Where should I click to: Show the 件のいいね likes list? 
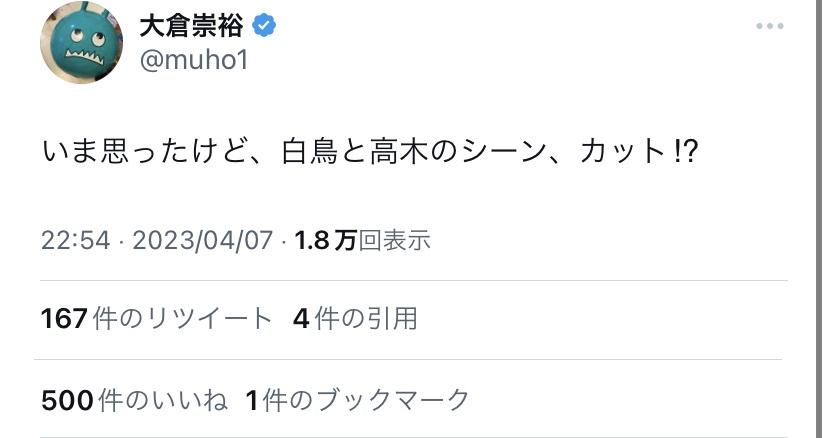163,400
